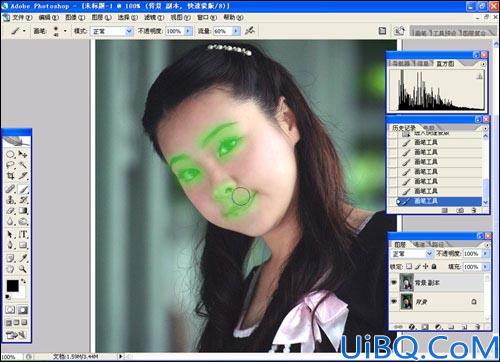This screenshot has height=362, width=500.
Task: Open the 滤镜 (Filter) menu
Action: pos(154,17)
